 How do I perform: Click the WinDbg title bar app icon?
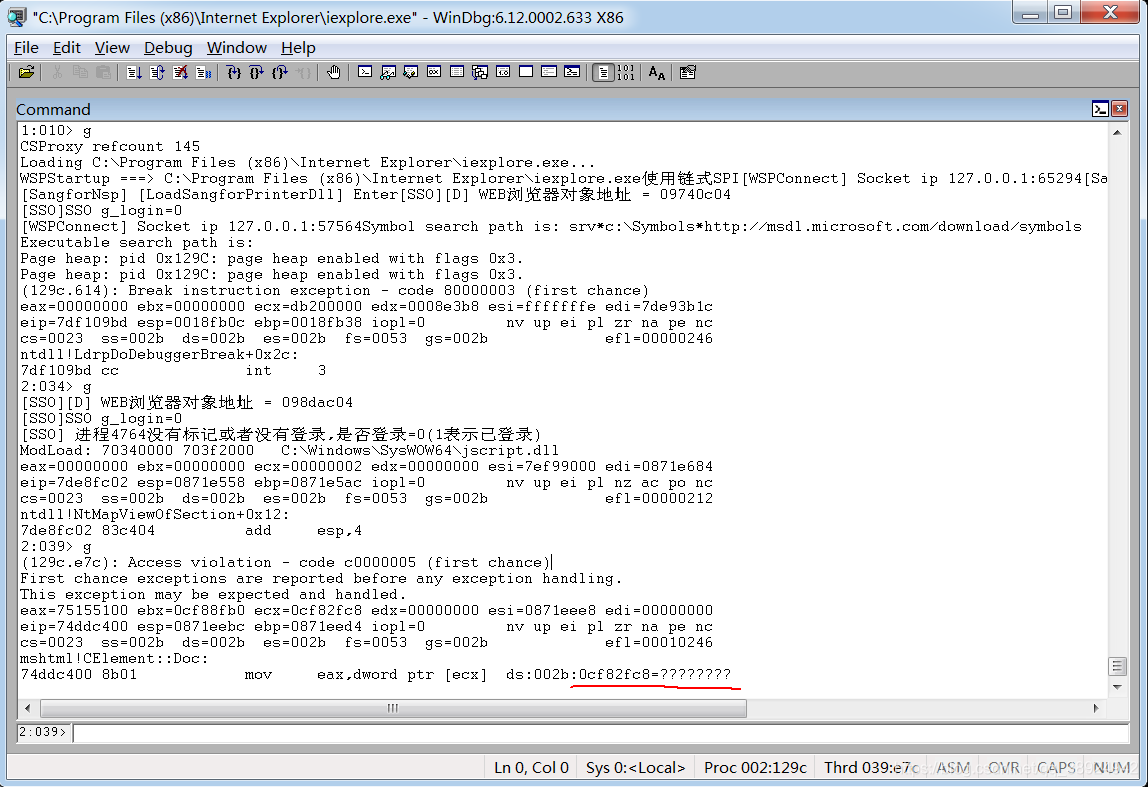click(16, 16)
